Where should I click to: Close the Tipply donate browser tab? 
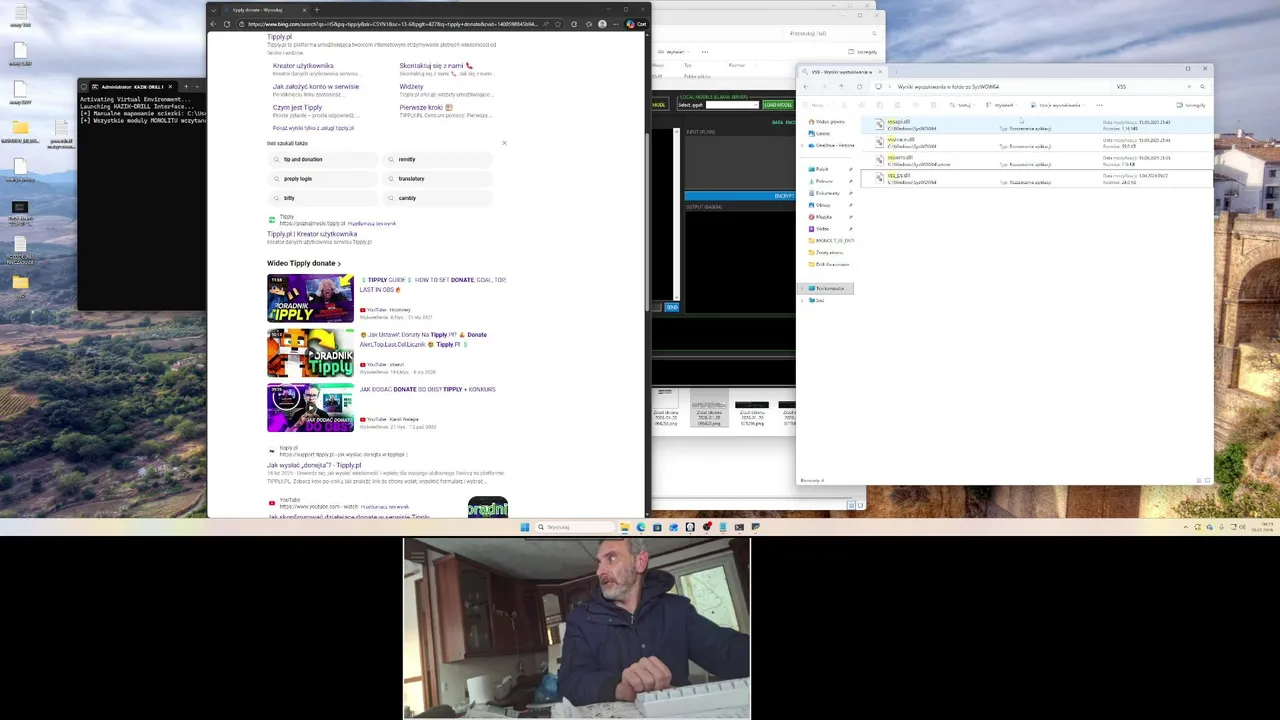click(x=306, y=10)
